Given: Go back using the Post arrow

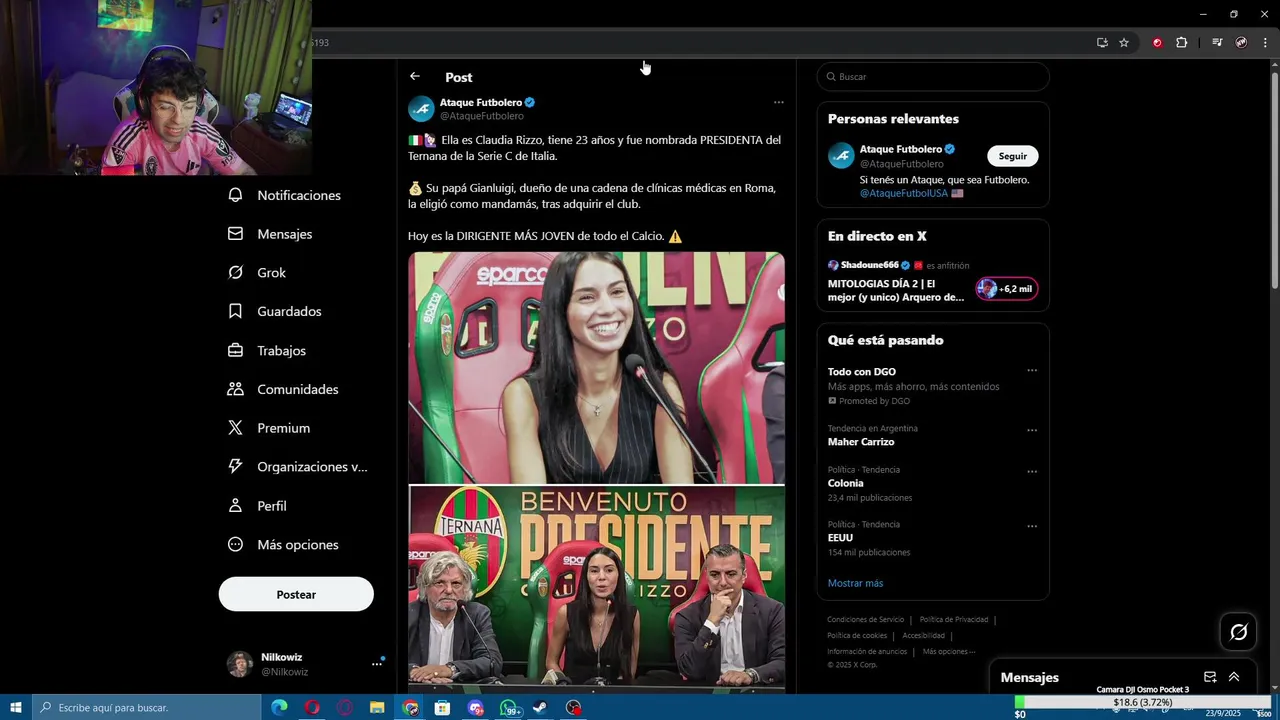Looking at the screenshot, I should [415, 76].
